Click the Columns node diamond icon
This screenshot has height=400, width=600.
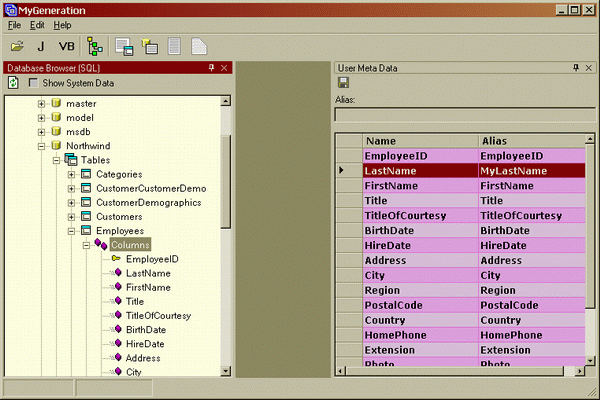click(x=101, y=245)
